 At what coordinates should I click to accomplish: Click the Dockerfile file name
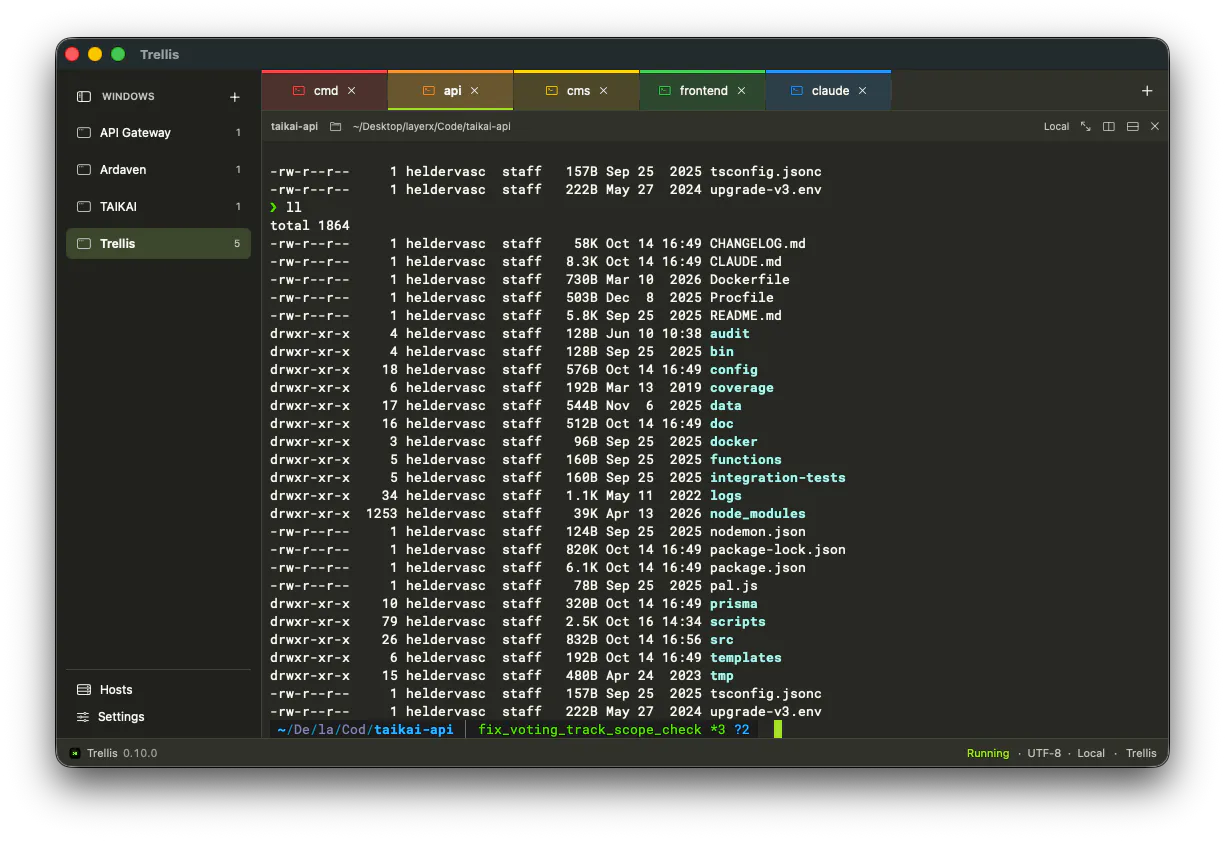click(x=750, y=280)
